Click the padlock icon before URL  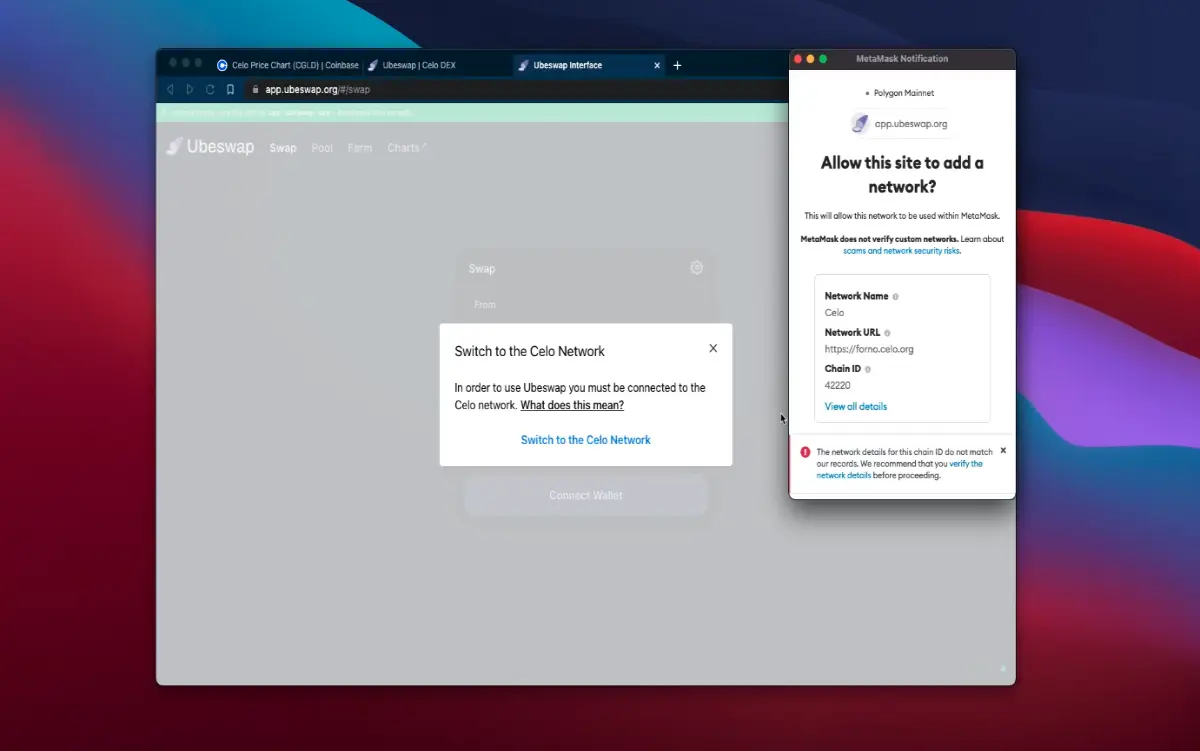pos(255,89)
